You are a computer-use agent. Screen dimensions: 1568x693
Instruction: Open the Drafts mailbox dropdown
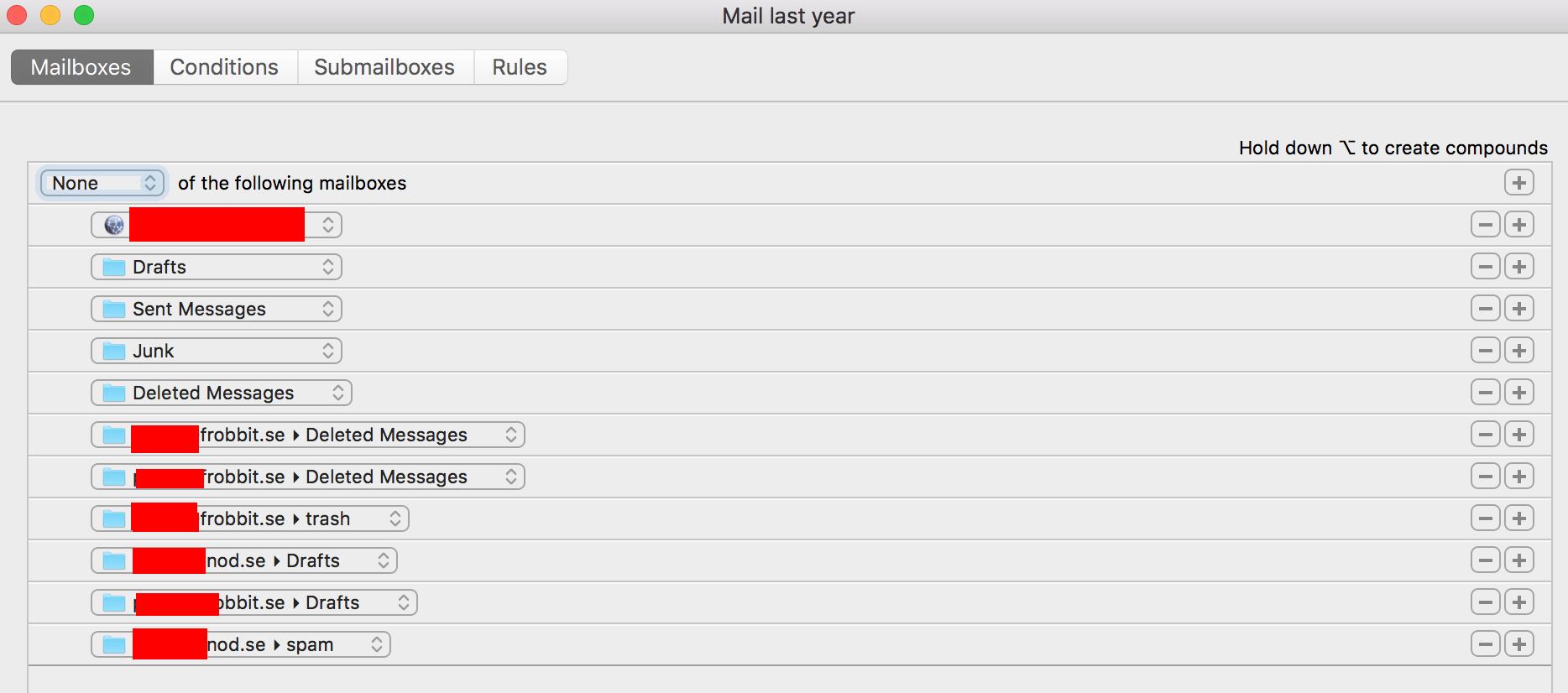click(x=217, y=267)
